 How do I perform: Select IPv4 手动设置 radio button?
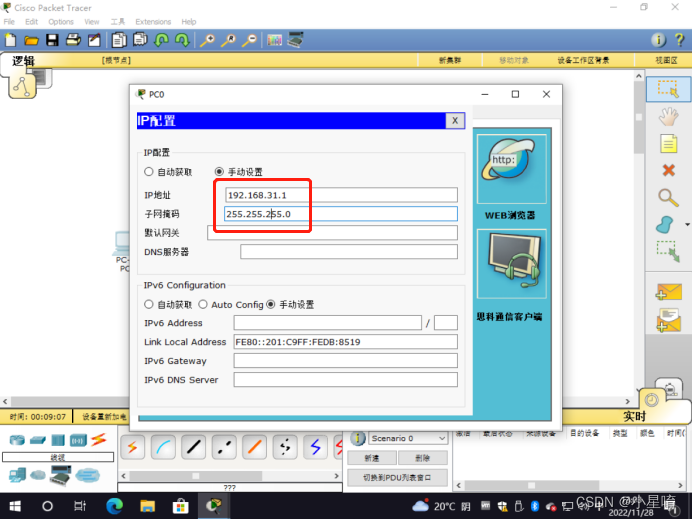219,171
